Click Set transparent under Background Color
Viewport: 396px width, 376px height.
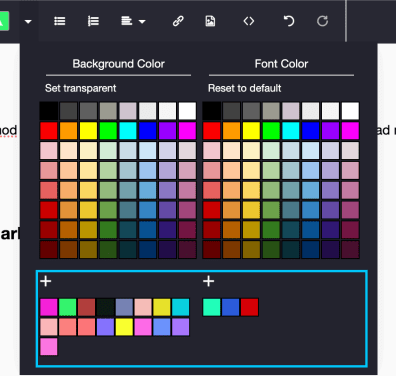80,88
